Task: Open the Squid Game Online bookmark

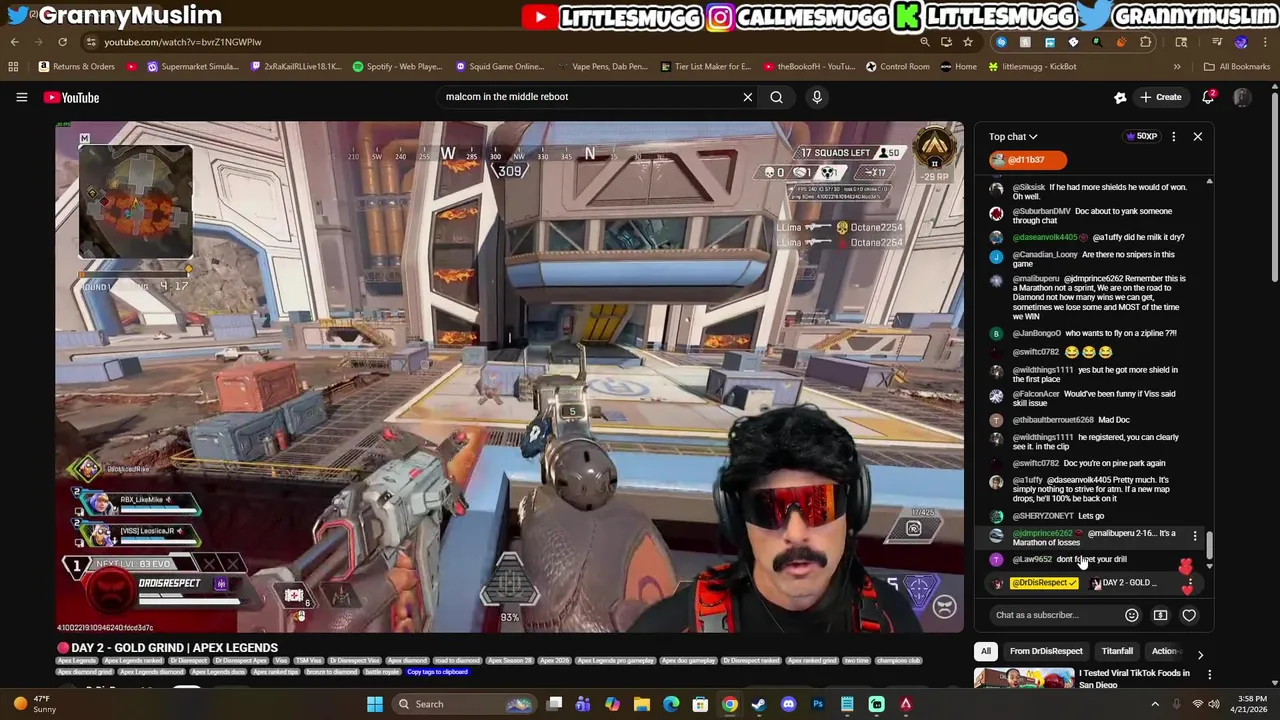Action: click(499, 67)
